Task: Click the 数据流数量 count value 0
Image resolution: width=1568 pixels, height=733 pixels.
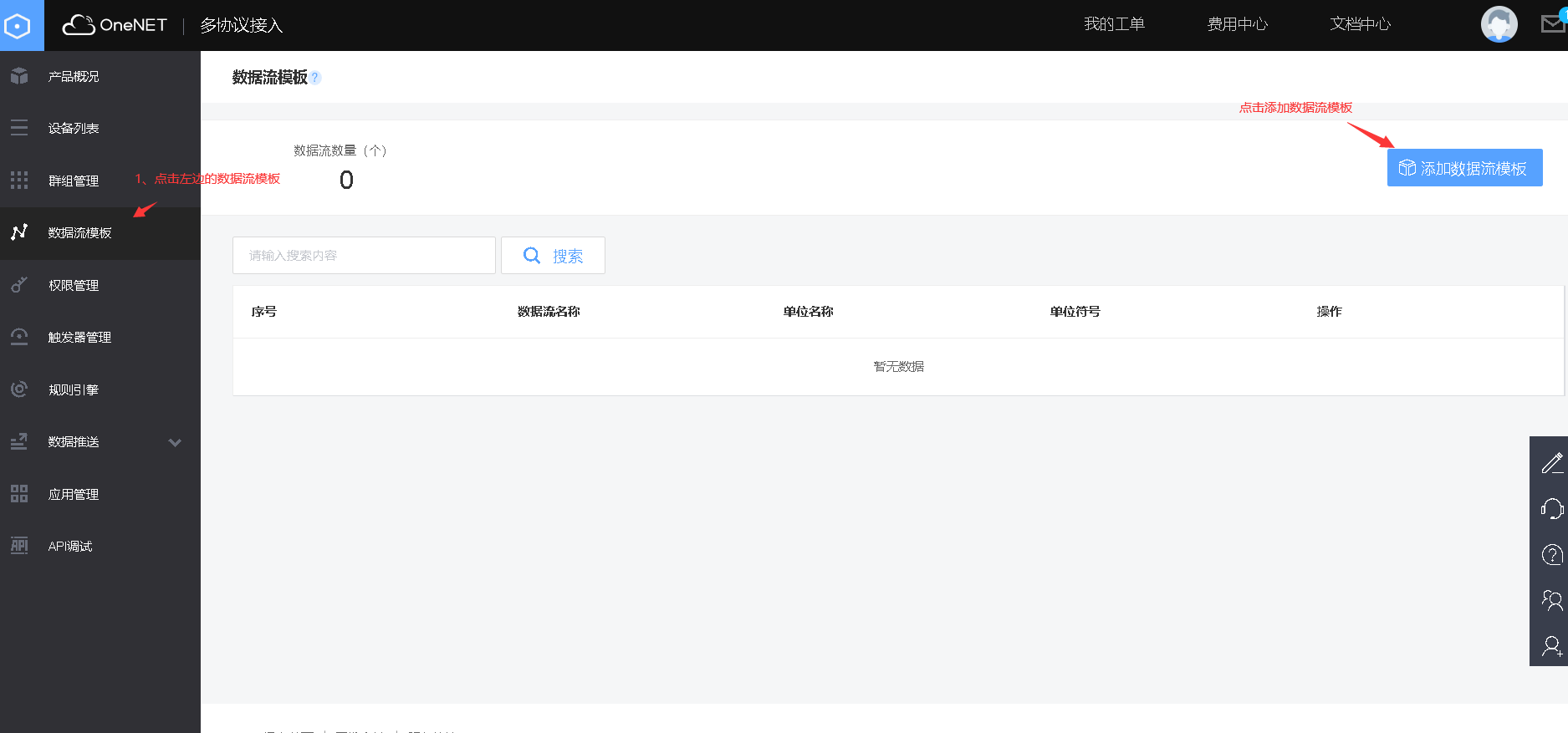Action: pyautogui.click(x=346, y=180)
